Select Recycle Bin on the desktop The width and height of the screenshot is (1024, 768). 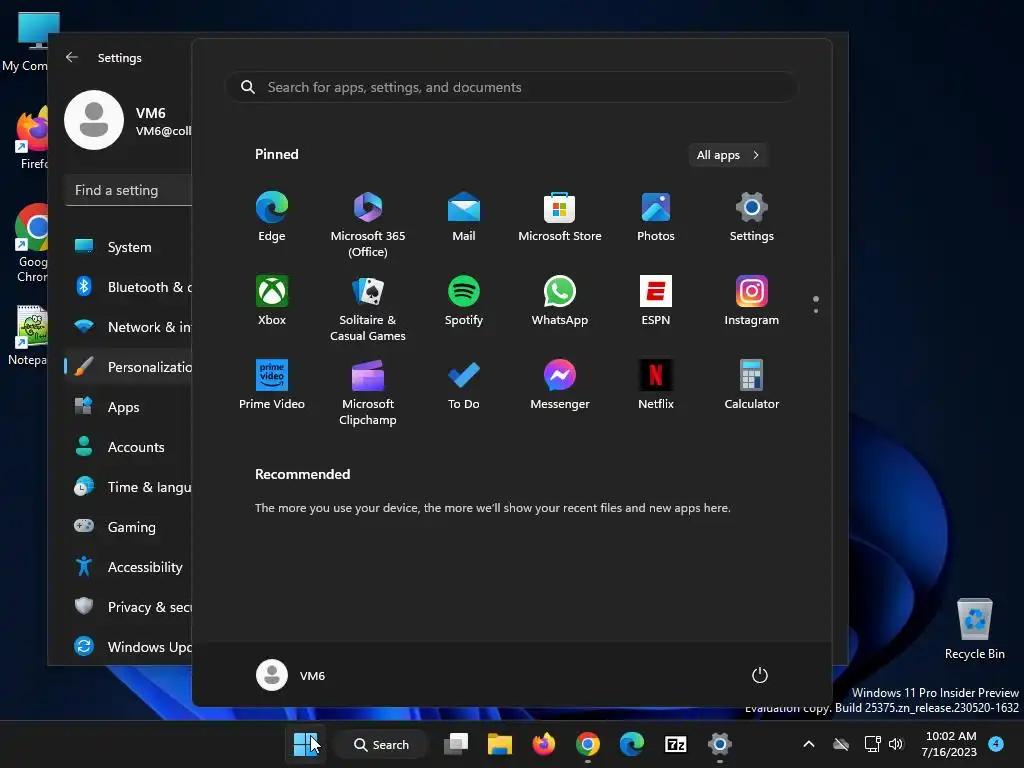click(x=974, y=629)
